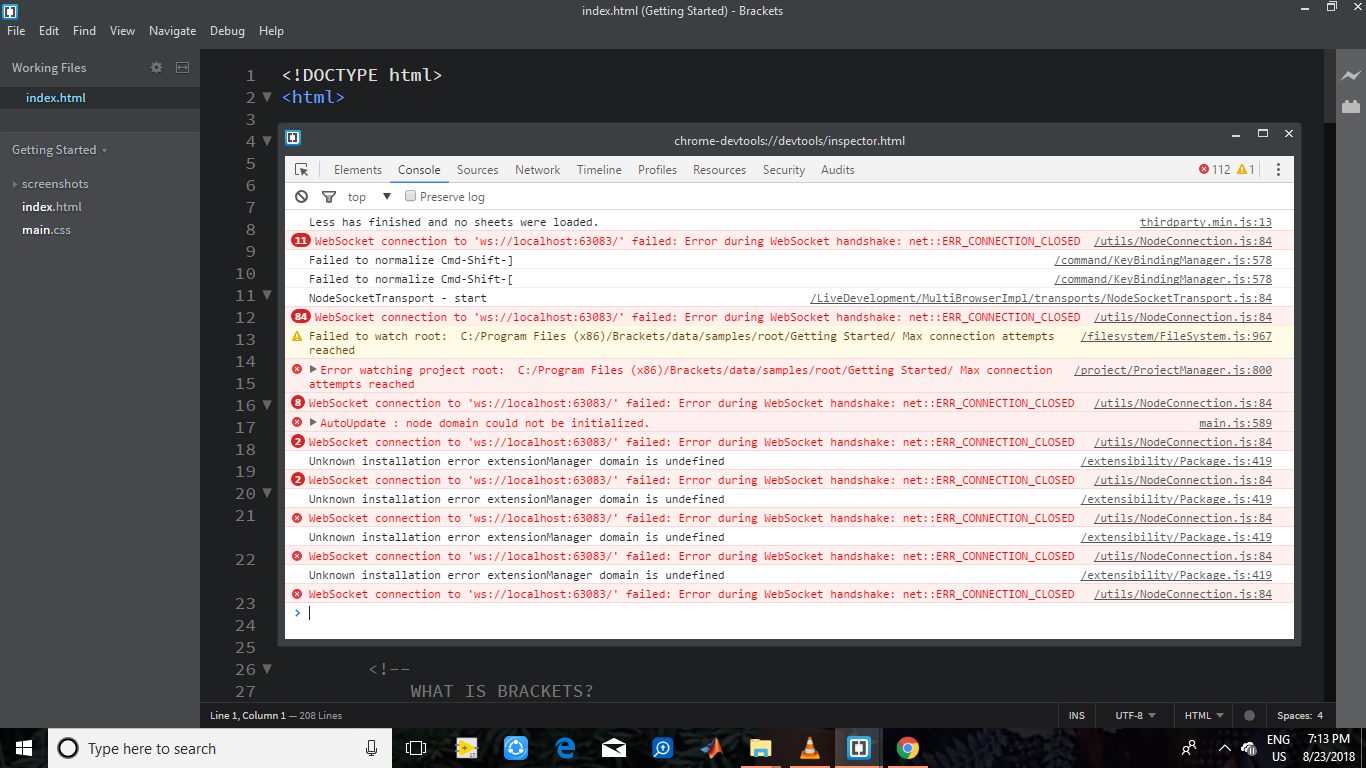Screen dimensions: 1366x768
Task: Open the Extension Manager in Brackets
Action: [x=1352, y=106]
